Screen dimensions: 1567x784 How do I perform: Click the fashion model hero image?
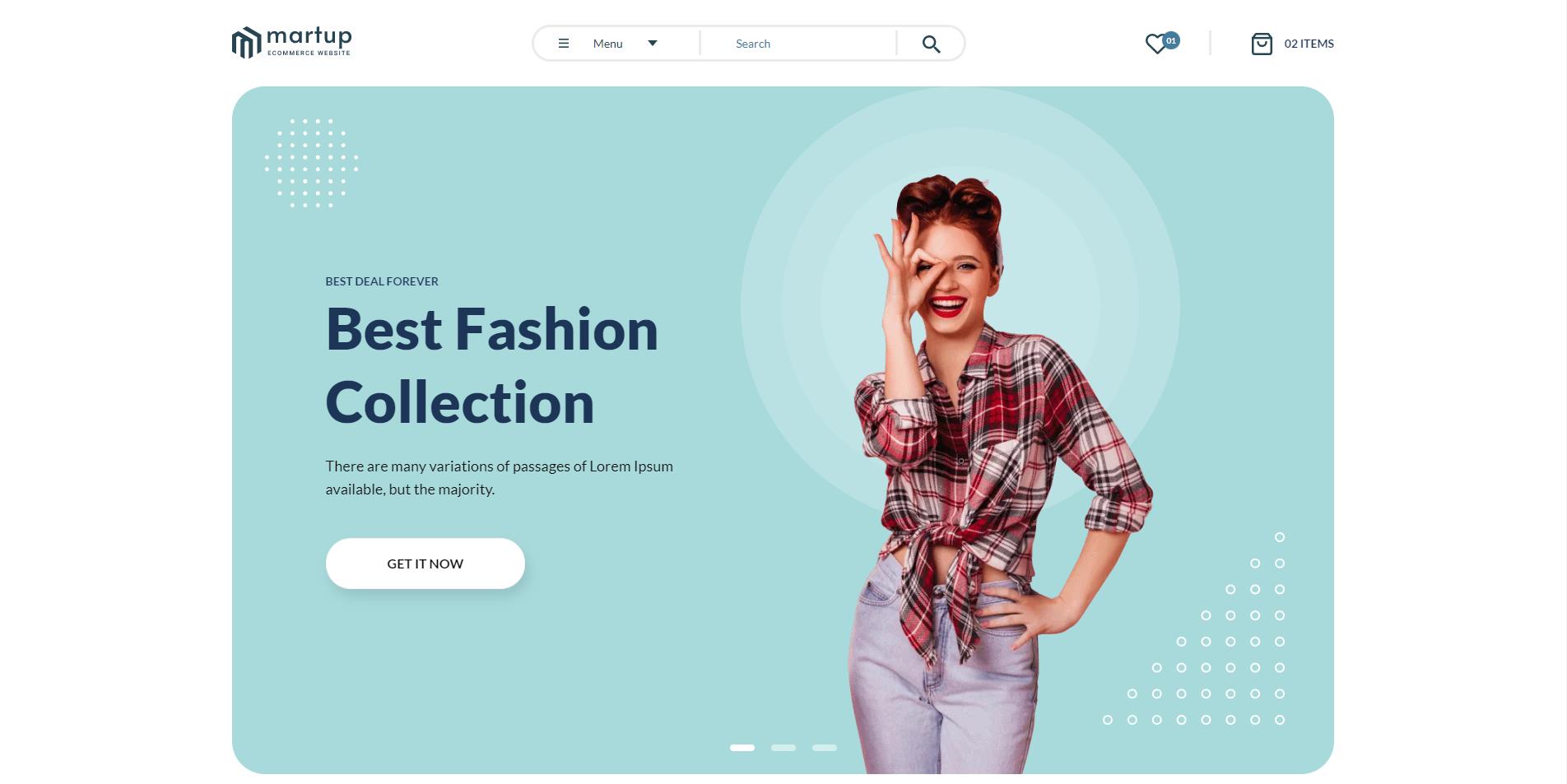point(996,473)
